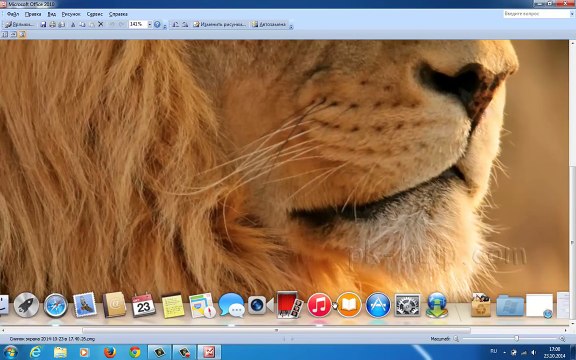Image resolution: width=576 pixels, height=360 pixels.
Task: Switch to Picture Manager taskbar button
Action: [209, 352]
